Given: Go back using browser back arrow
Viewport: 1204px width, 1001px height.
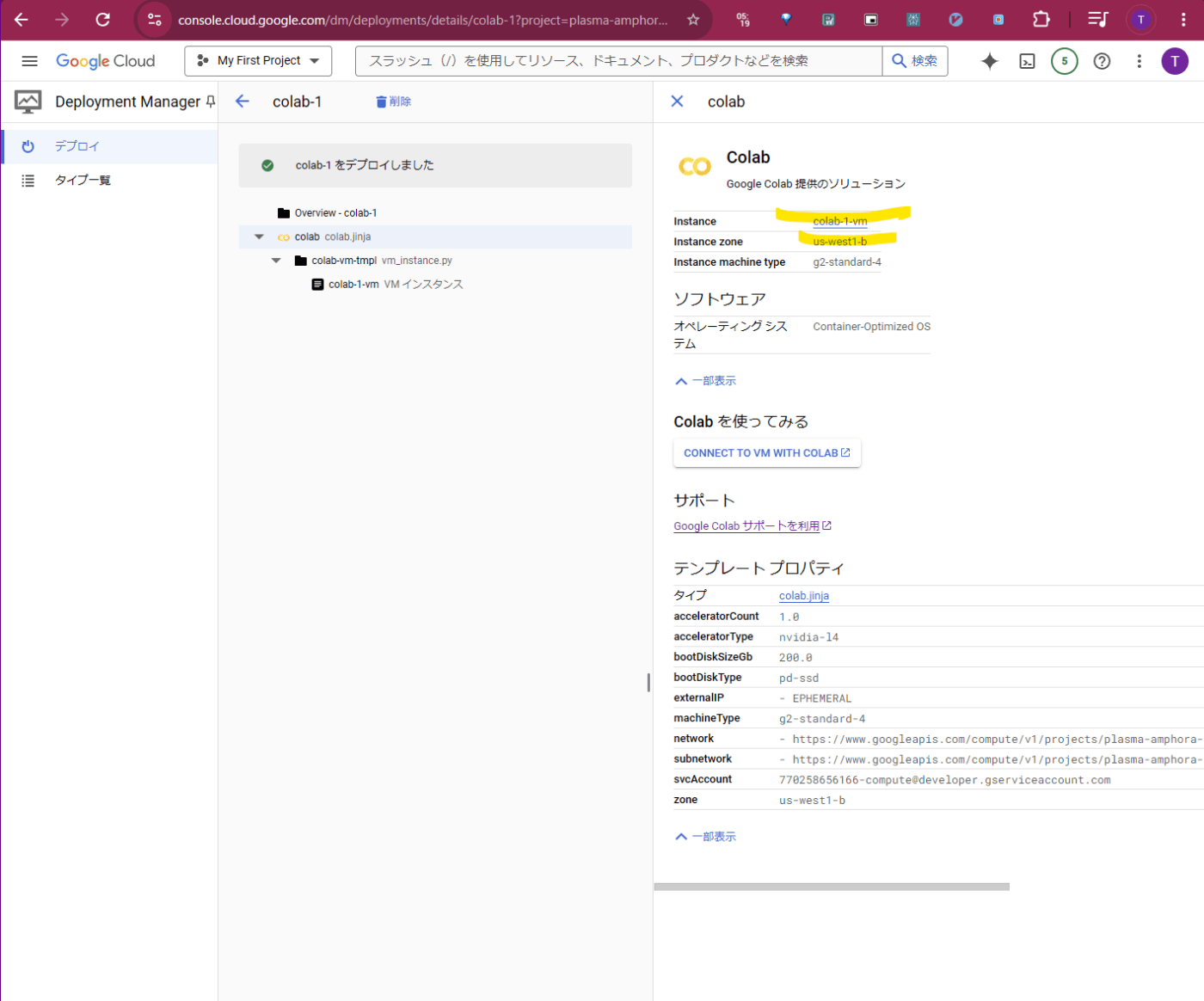Looking at the screenshot, I should 21,19.
